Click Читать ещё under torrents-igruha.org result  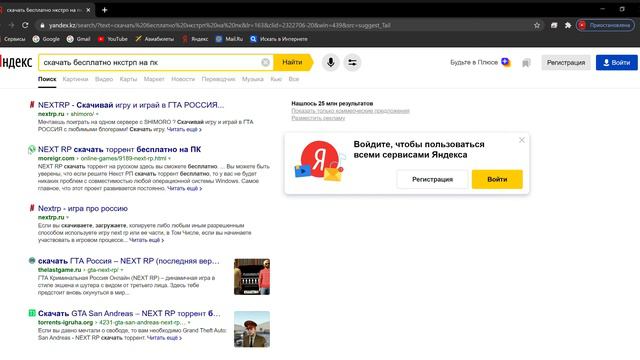click(x=164, y=338)
